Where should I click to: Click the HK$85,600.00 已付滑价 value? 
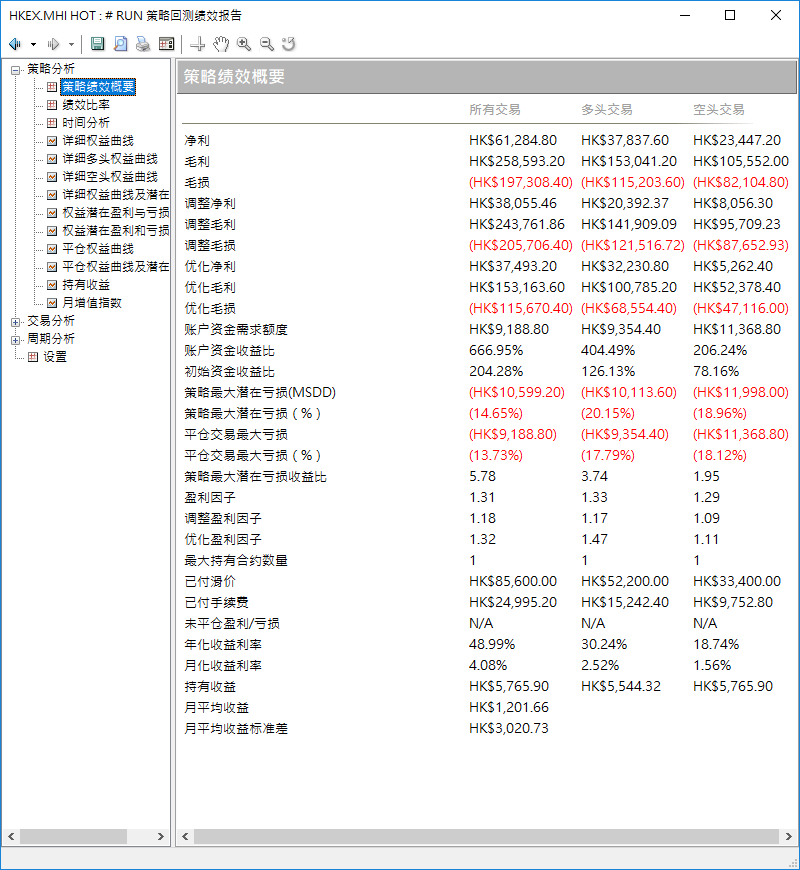pyautogui.click(x=513, y=581)
